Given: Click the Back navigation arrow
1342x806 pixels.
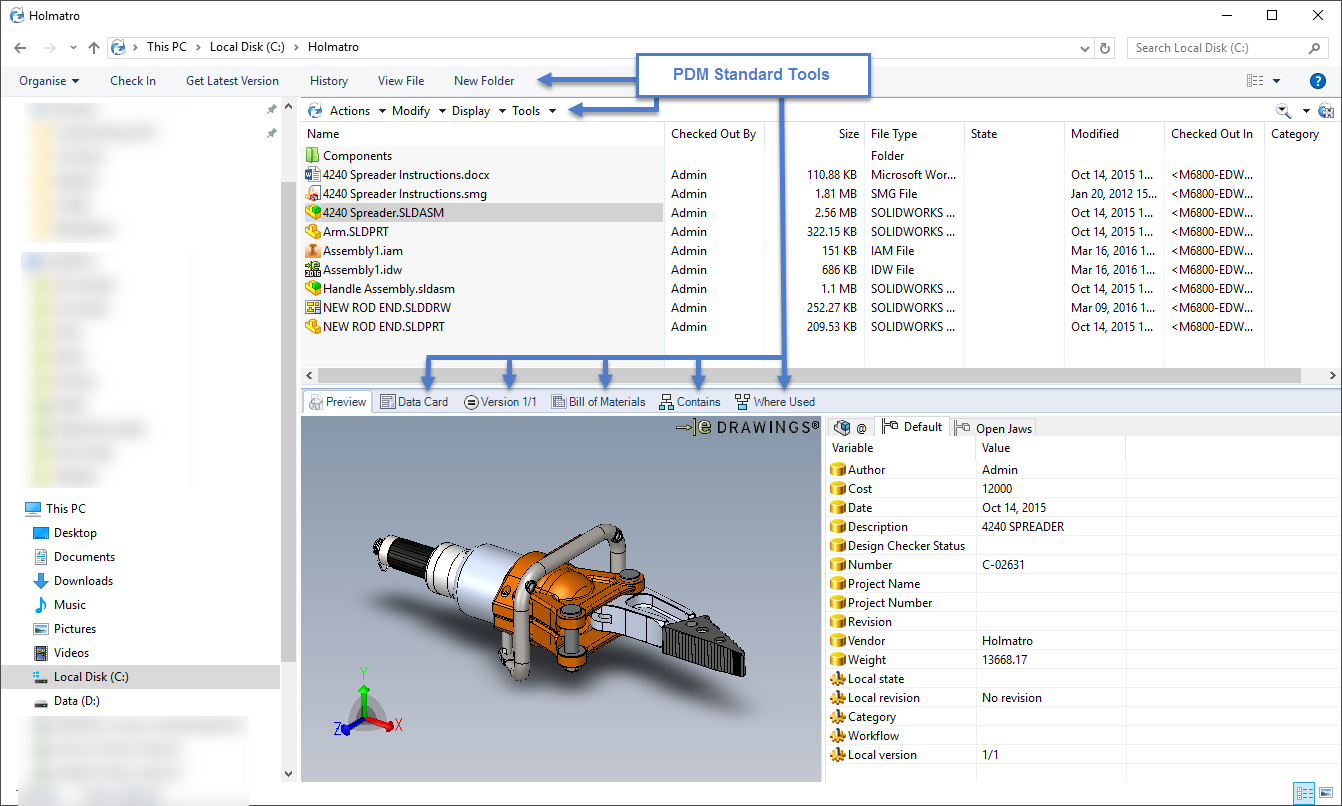Looking at the screenshot, I should (x=21, y=47).
